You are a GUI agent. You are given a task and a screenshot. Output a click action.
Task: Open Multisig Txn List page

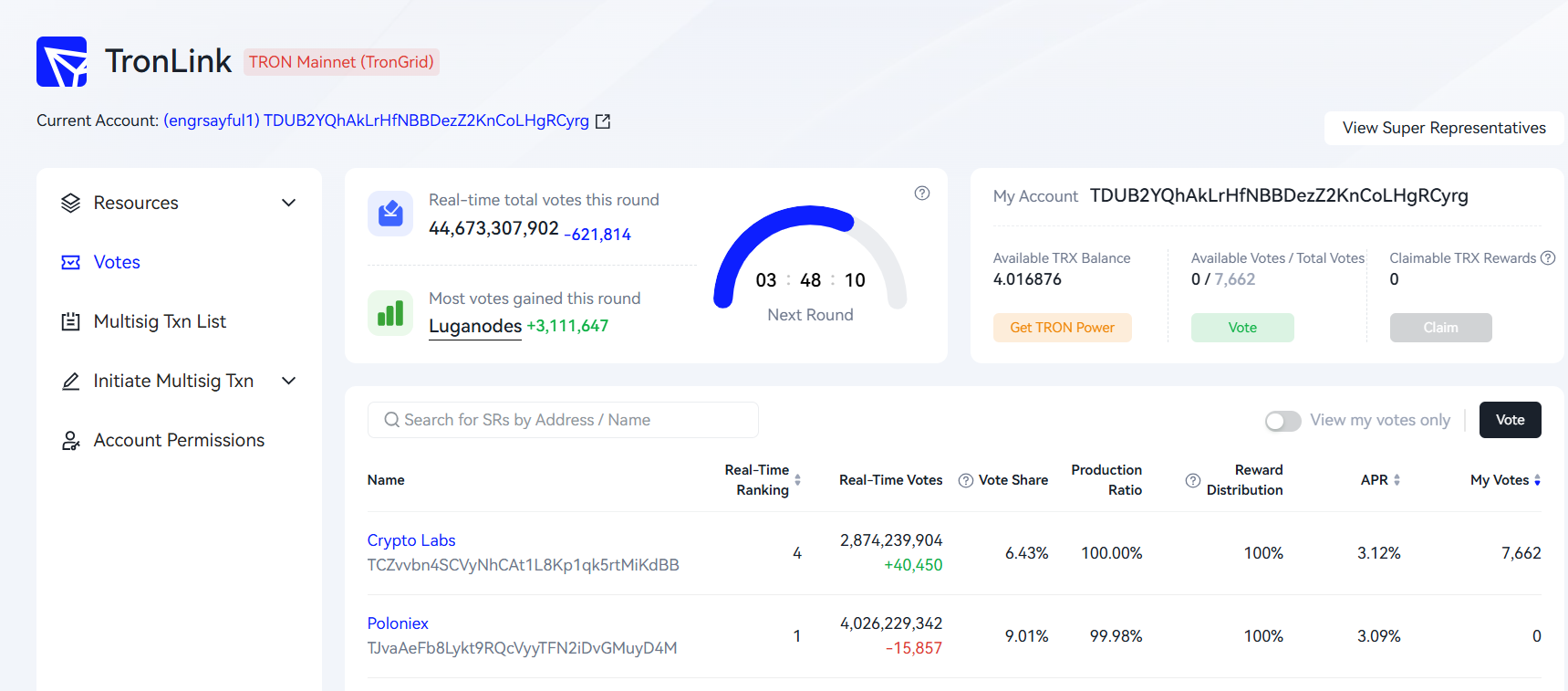point(160,321)
